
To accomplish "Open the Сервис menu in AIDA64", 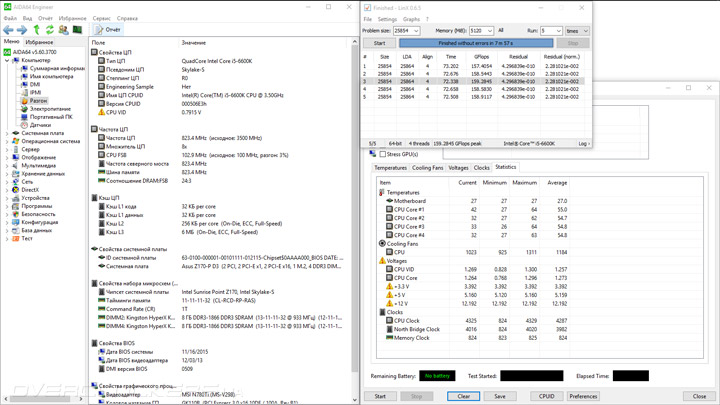I will click(101, 18).
